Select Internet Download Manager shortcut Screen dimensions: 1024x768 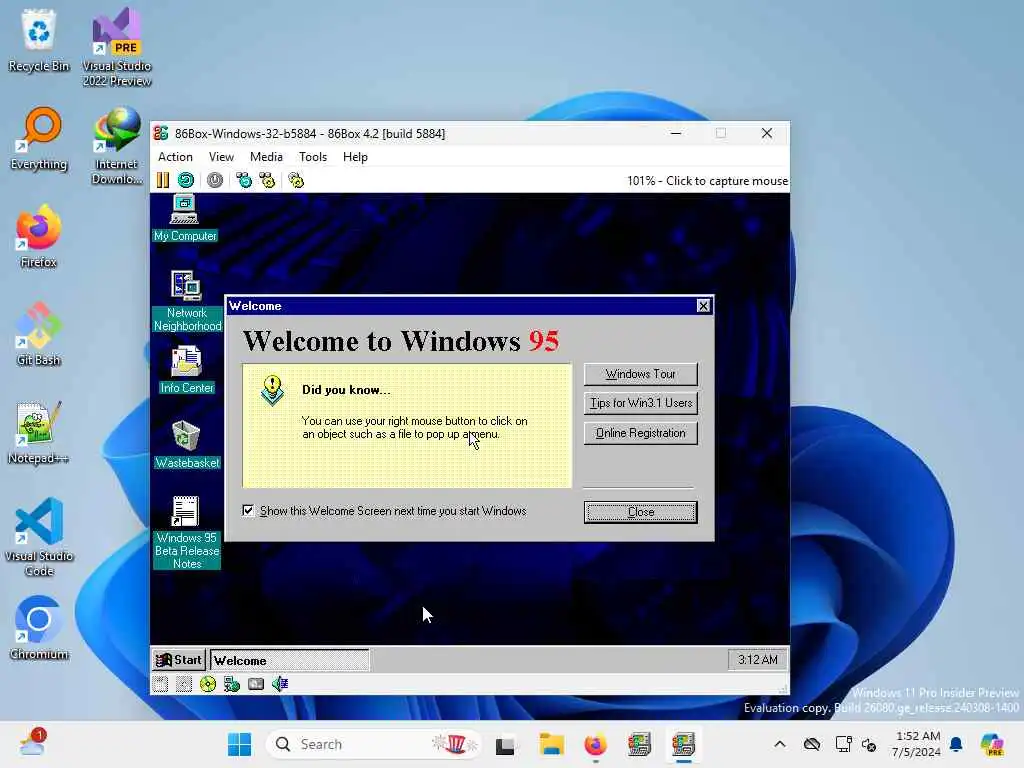click(x=117, y=146)
